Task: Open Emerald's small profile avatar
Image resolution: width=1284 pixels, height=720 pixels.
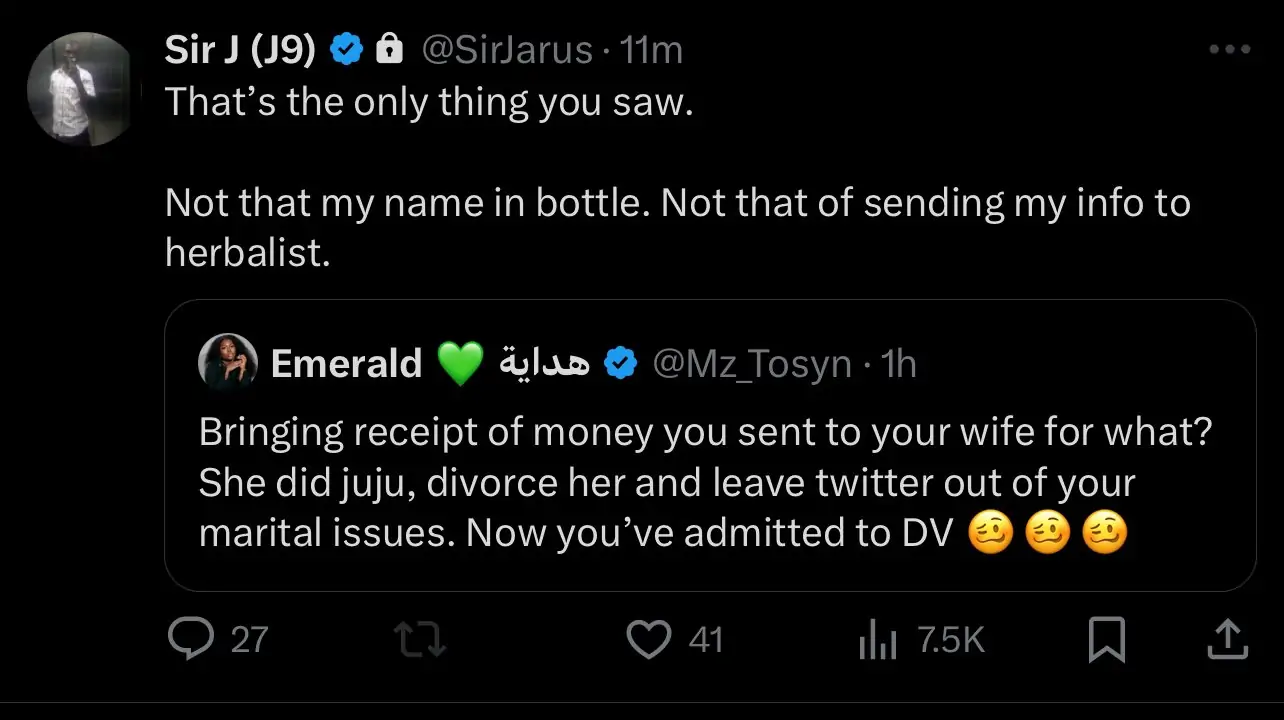Action: tap(229, 362)
